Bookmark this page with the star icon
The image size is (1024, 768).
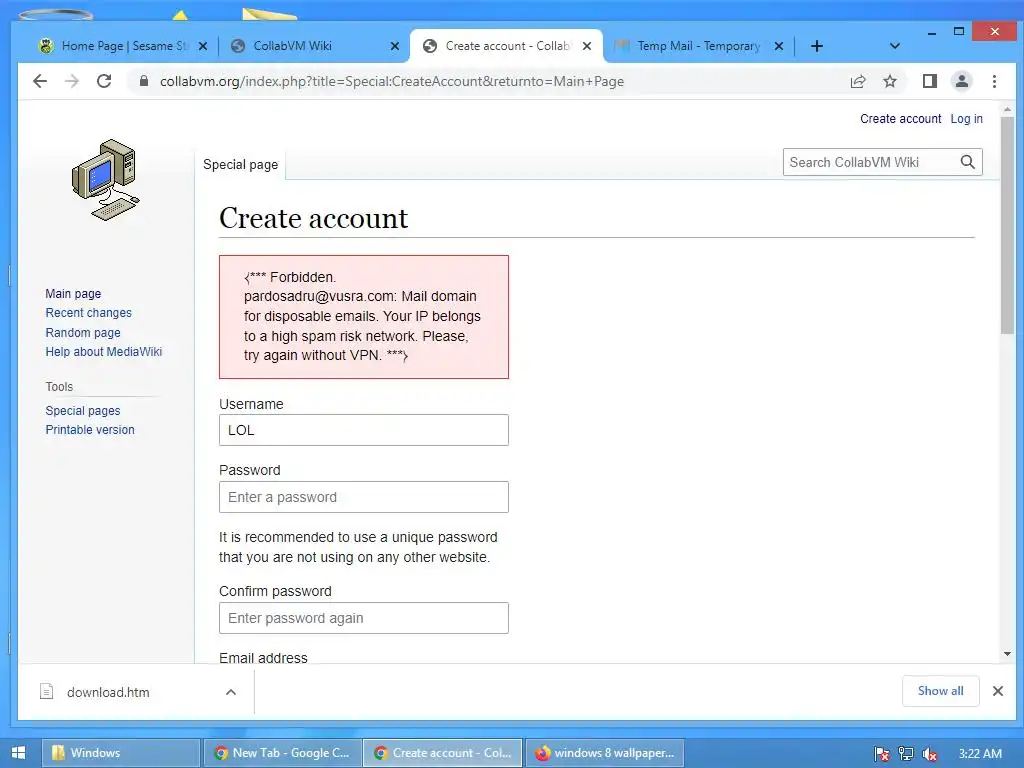pos(889,81)
